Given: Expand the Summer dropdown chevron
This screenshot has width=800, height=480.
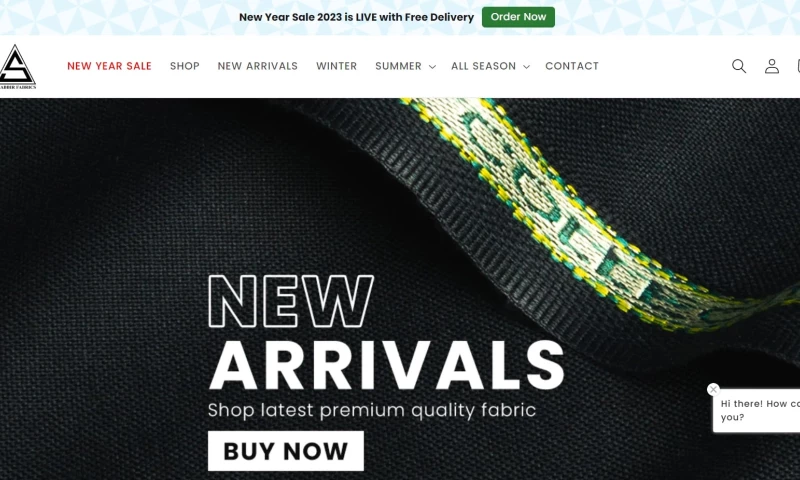Looking at the screenshot, I should [x=432, y=67].
